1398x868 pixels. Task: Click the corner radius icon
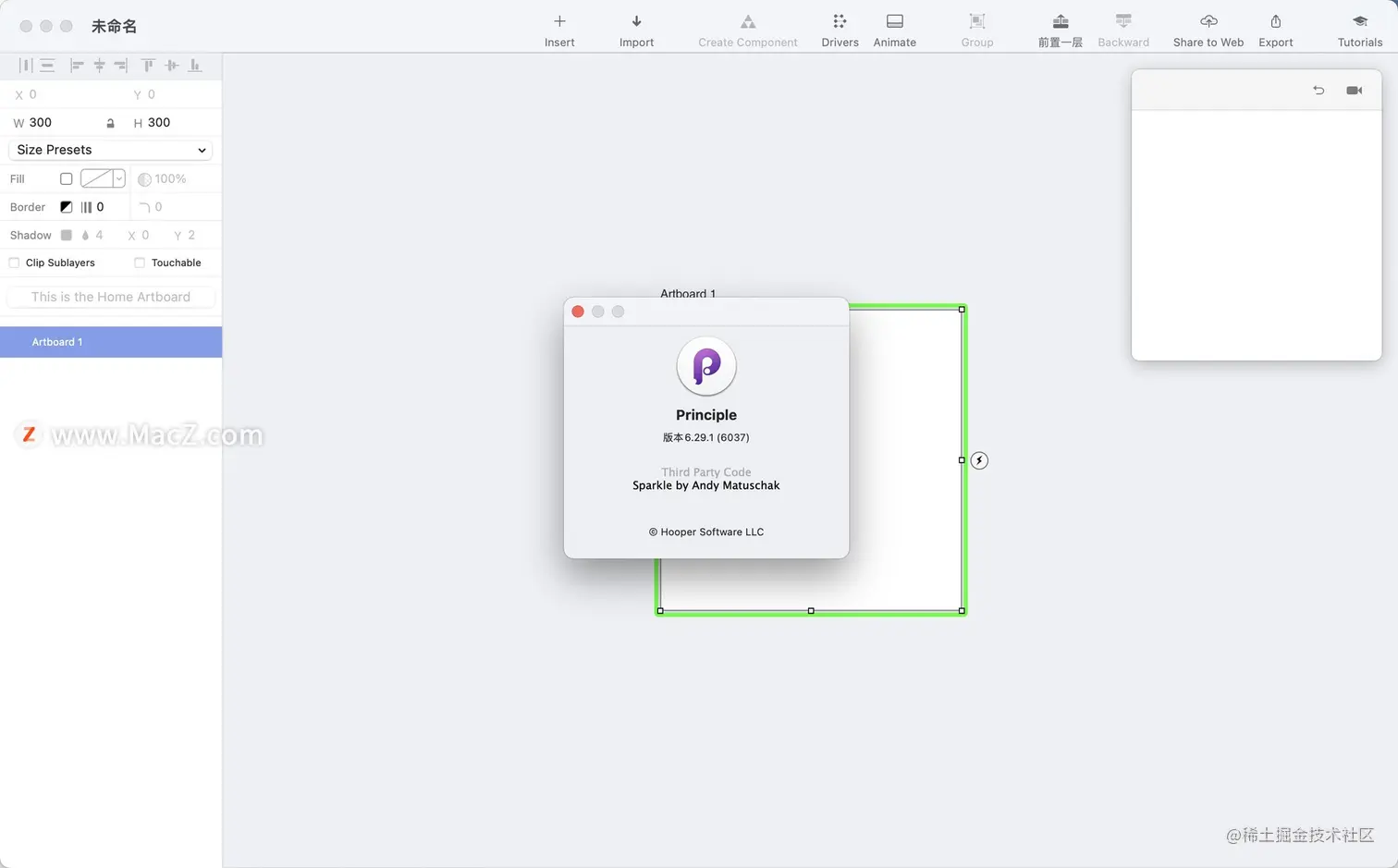tap(144, 207)
